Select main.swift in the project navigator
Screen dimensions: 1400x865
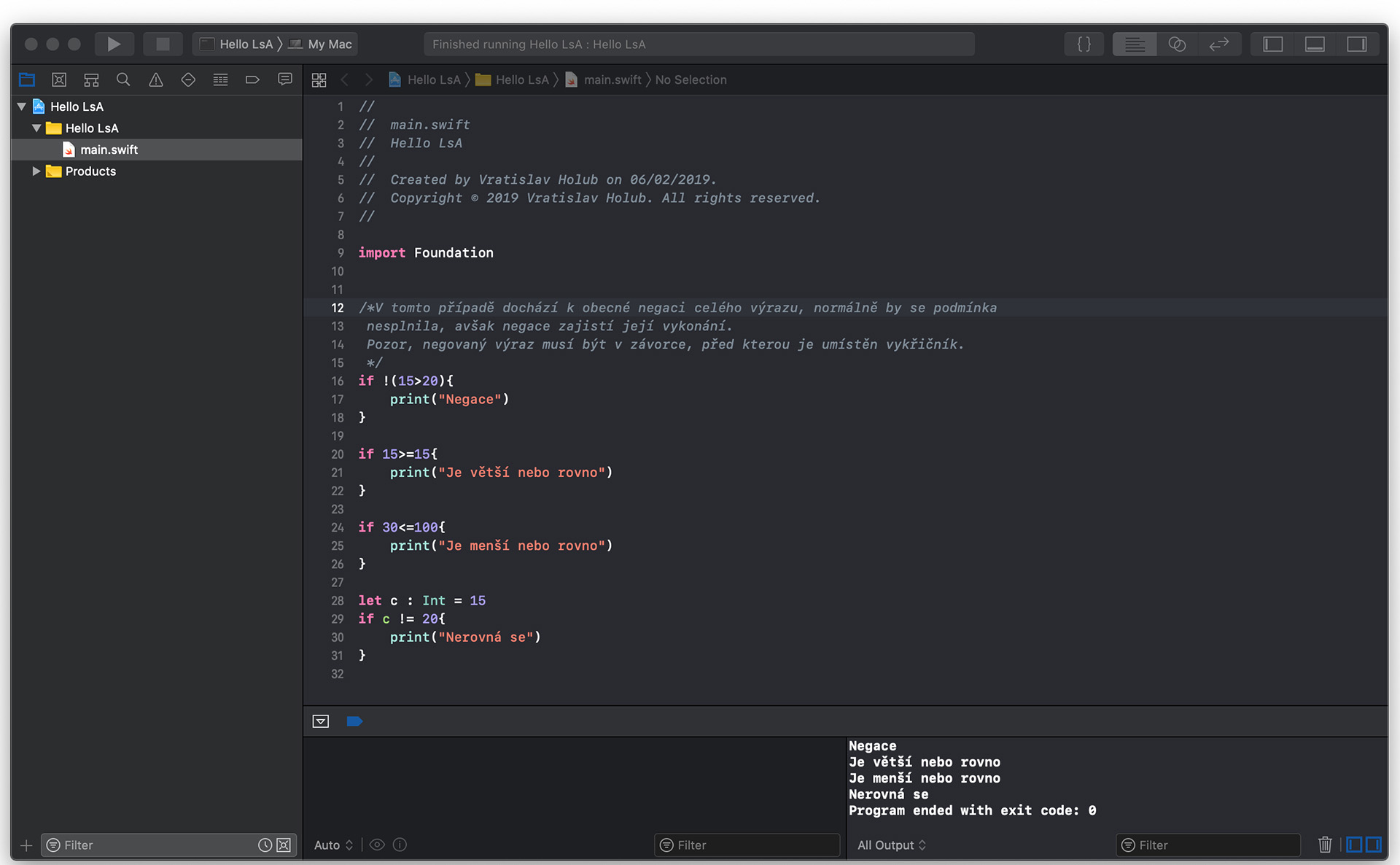click(109, 150)
